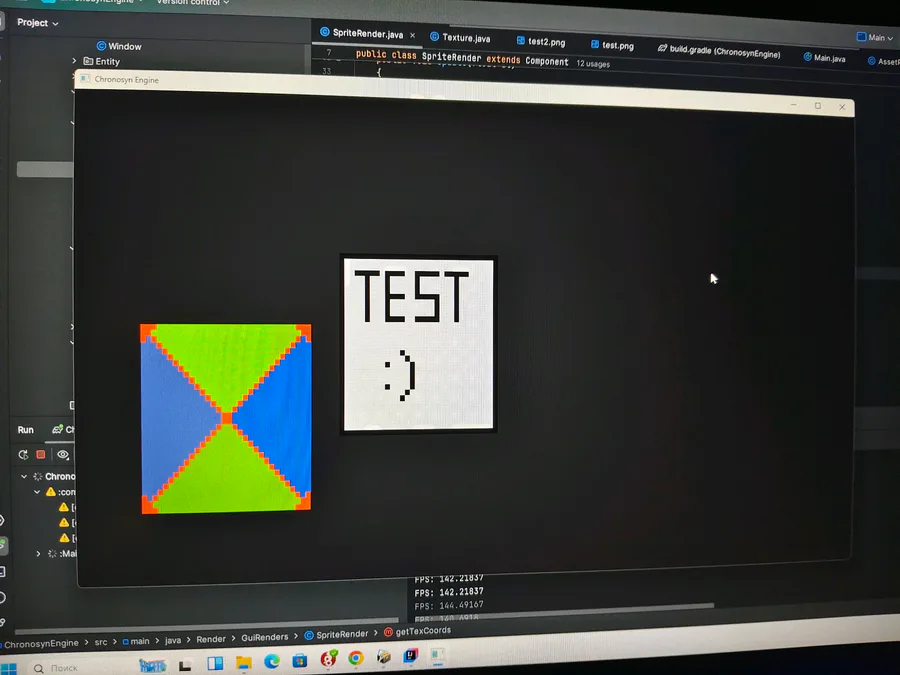The image size is (900, 675).
Task: Collapse the Chrono run tree node
Action: coord(24,476)
